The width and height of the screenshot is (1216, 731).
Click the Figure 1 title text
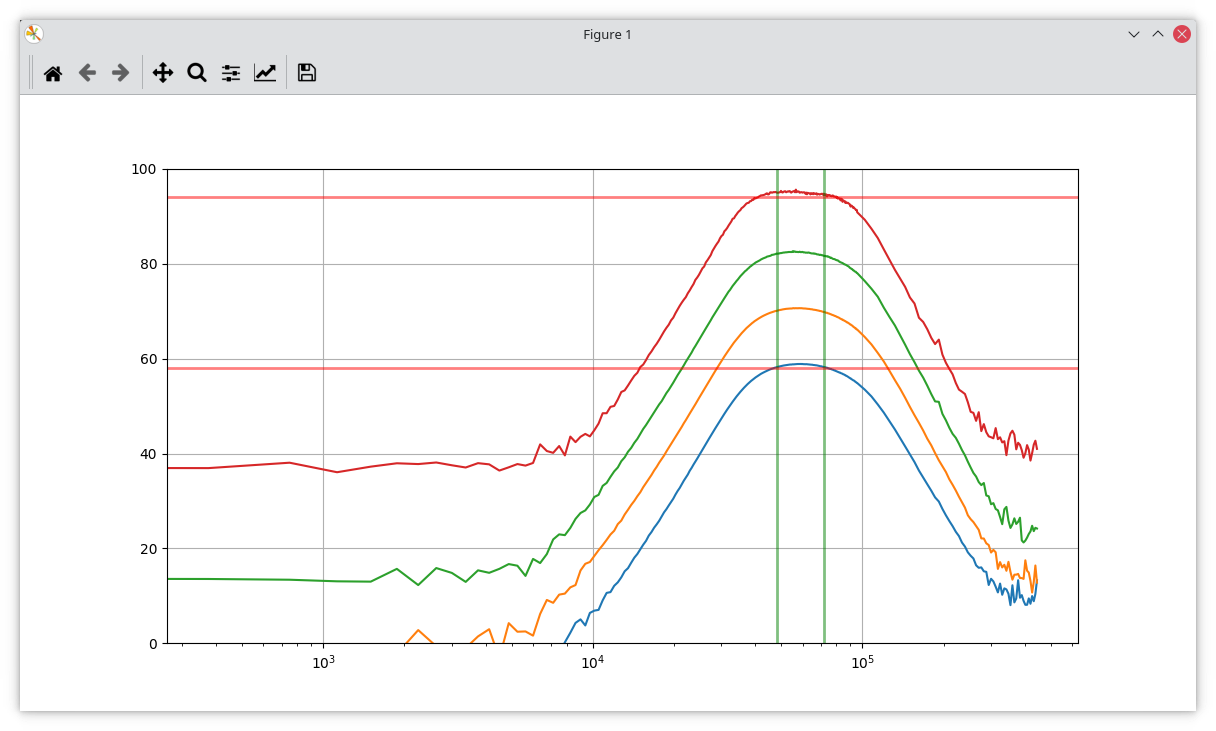[x=608, y=34]
